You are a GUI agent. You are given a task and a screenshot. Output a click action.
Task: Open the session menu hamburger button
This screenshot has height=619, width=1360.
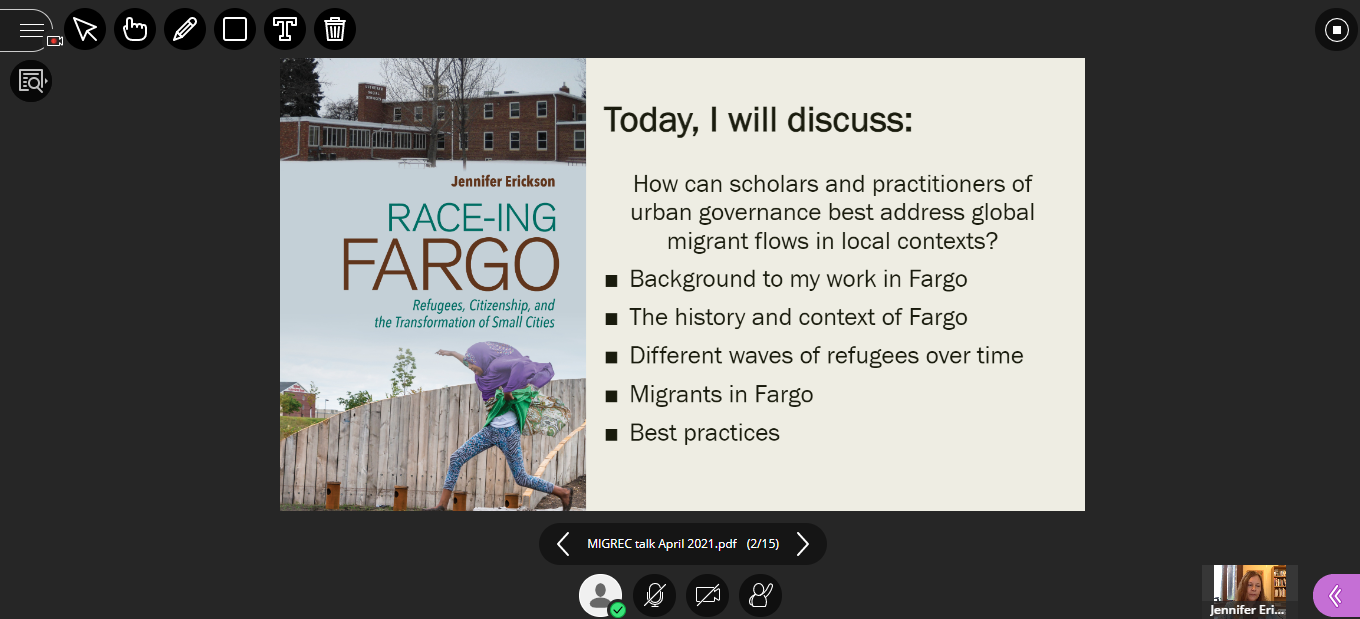point(30,30)
